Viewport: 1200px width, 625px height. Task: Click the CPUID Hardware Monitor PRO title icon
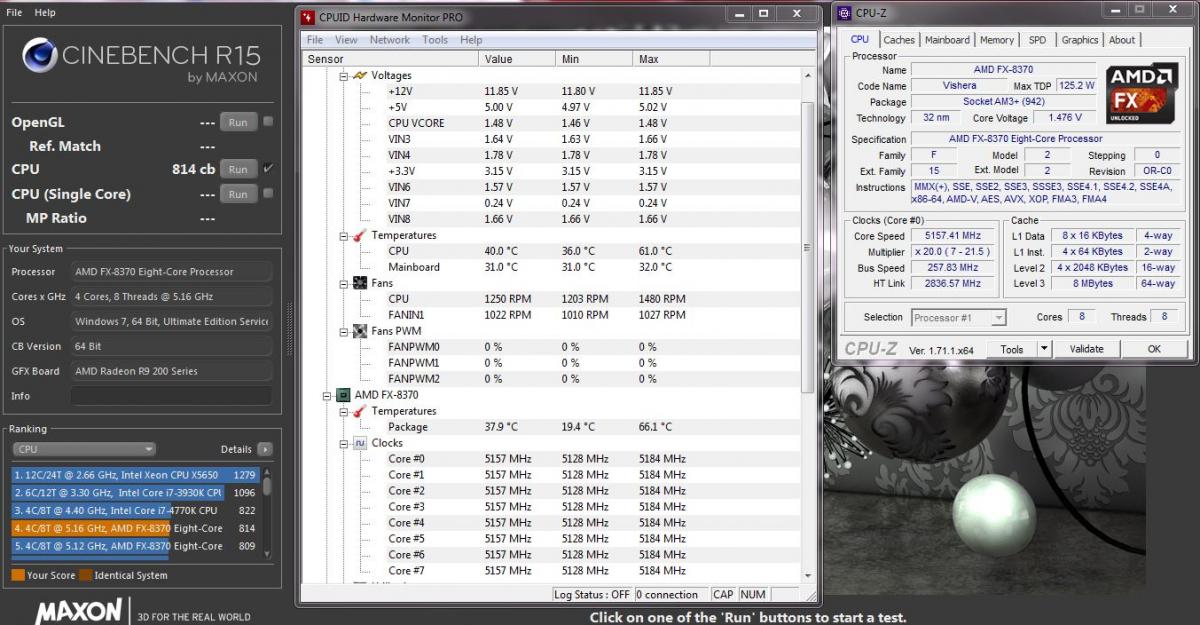(308, 17)
